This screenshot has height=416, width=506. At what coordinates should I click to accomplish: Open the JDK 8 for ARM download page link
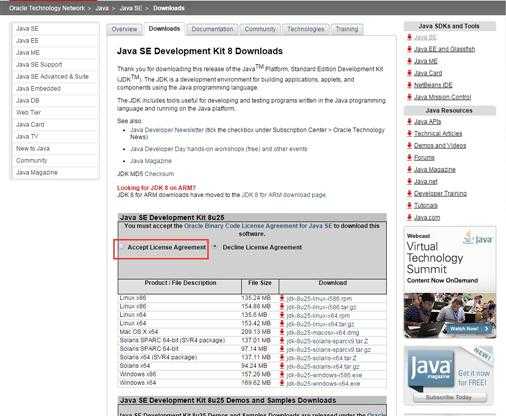click(x=284, y=195)
